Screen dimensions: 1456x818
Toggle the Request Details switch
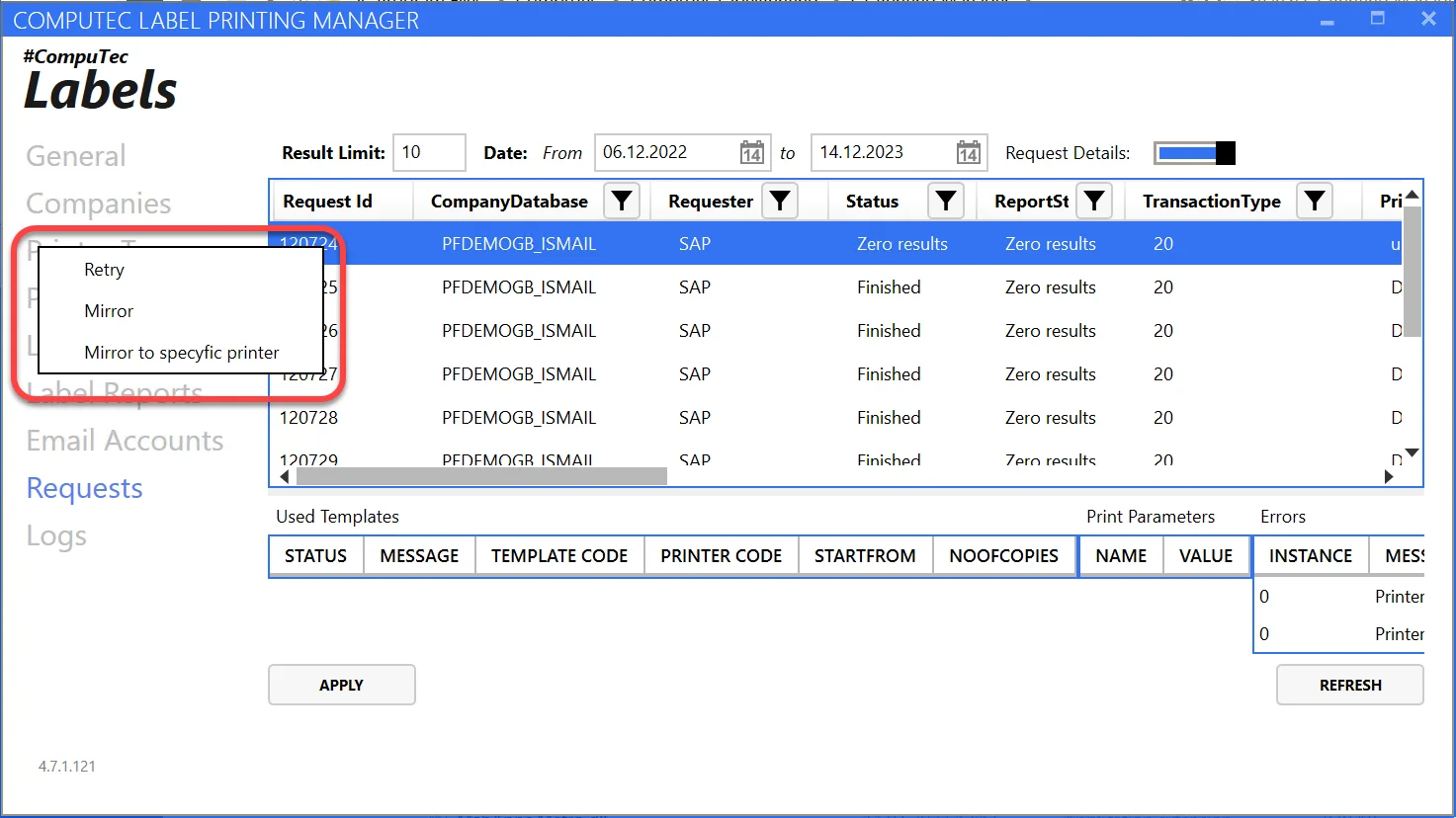tap(1196, 153)
